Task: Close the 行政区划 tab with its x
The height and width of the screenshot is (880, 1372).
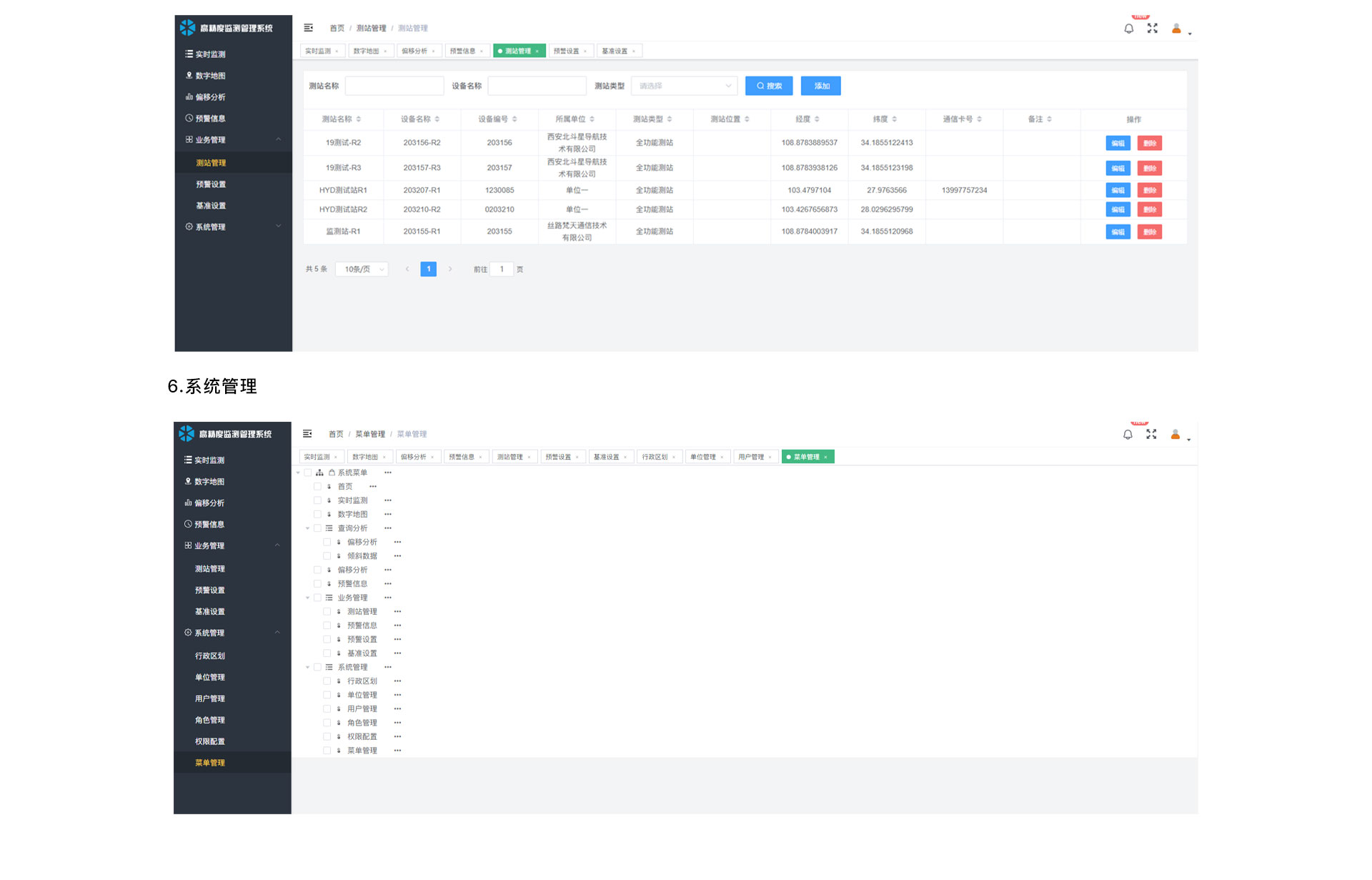Action: [674, 458]
